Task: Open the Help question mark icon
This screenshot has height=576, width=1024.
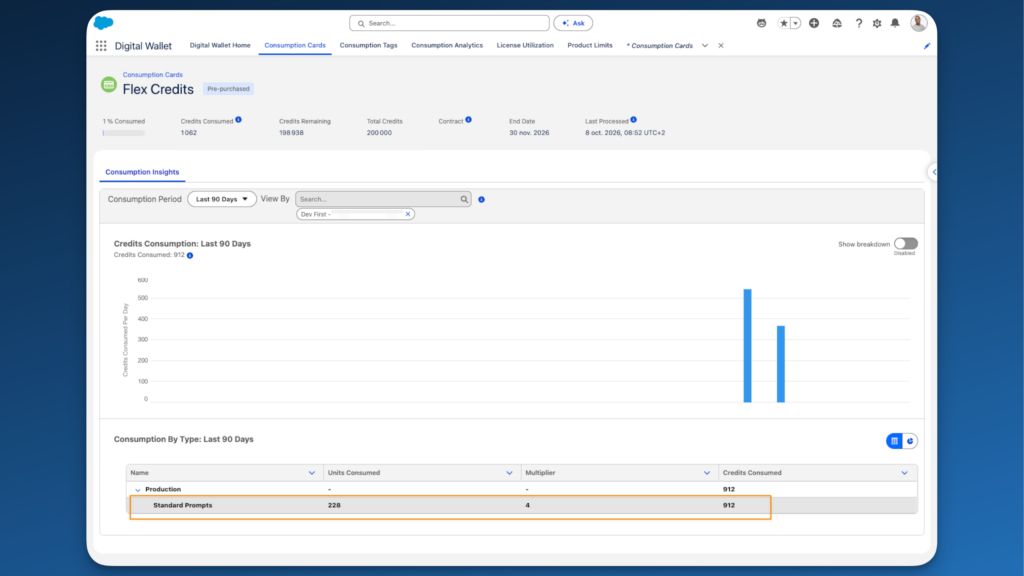Action: [x=859, y=23]
